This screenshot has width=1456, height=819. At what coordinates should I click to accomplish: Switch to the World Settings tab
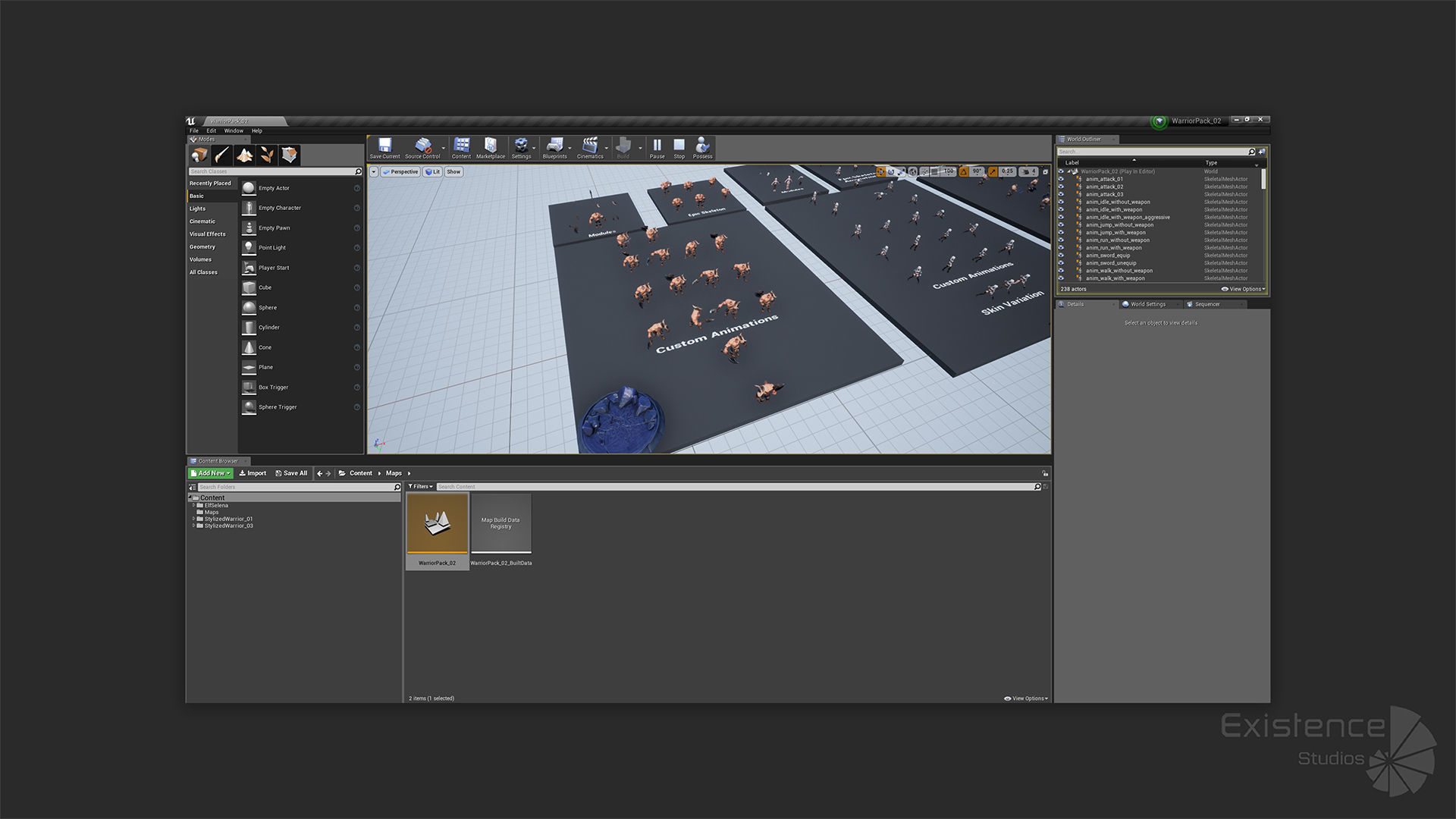1147,304
